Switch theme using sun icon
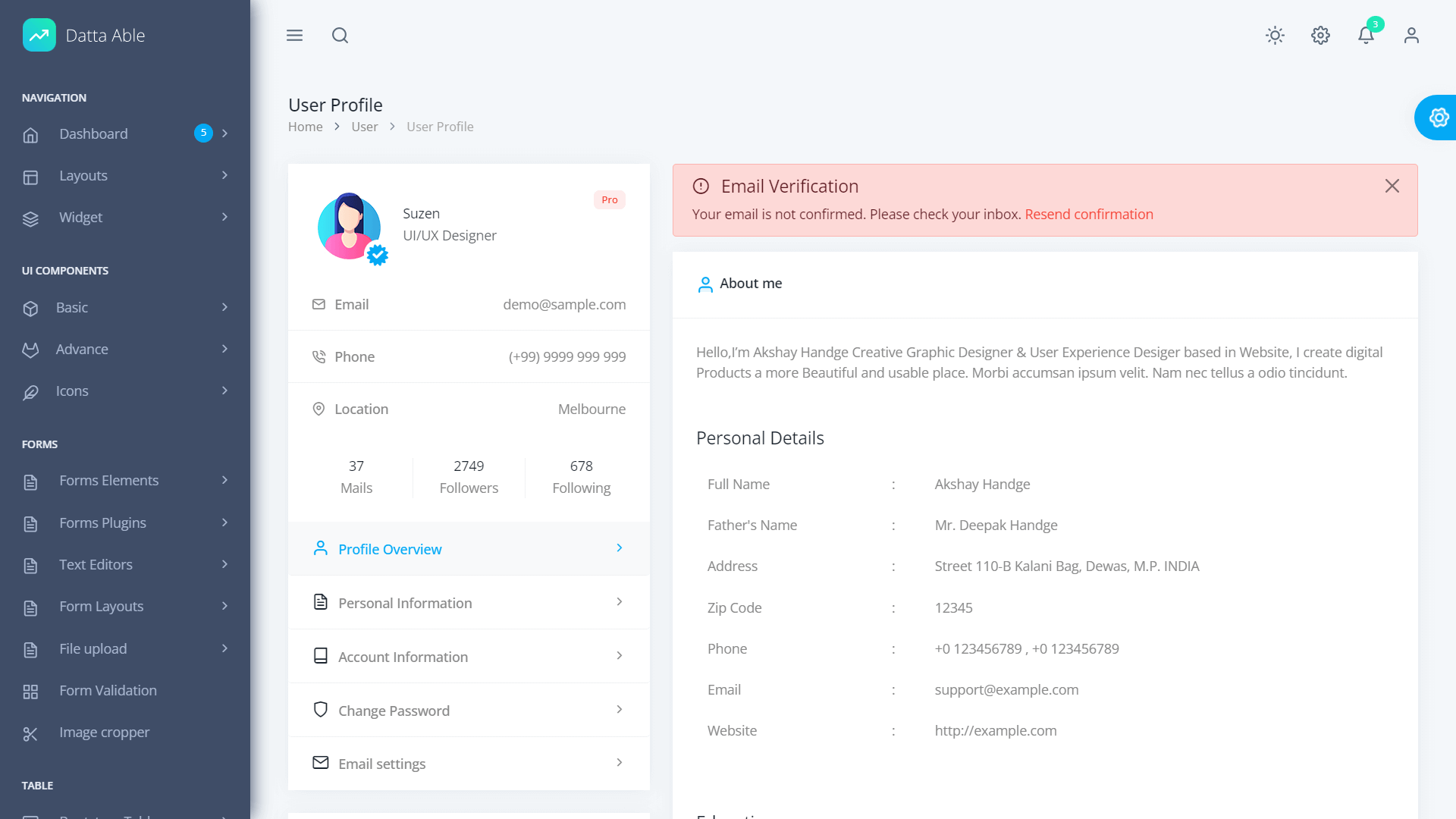 (1275, 36)
